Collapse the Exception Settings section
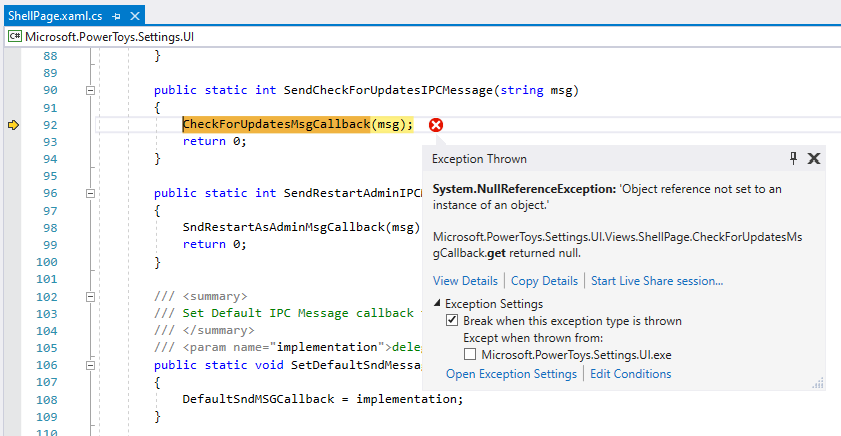841x436 pixels. tap(438, 303)
